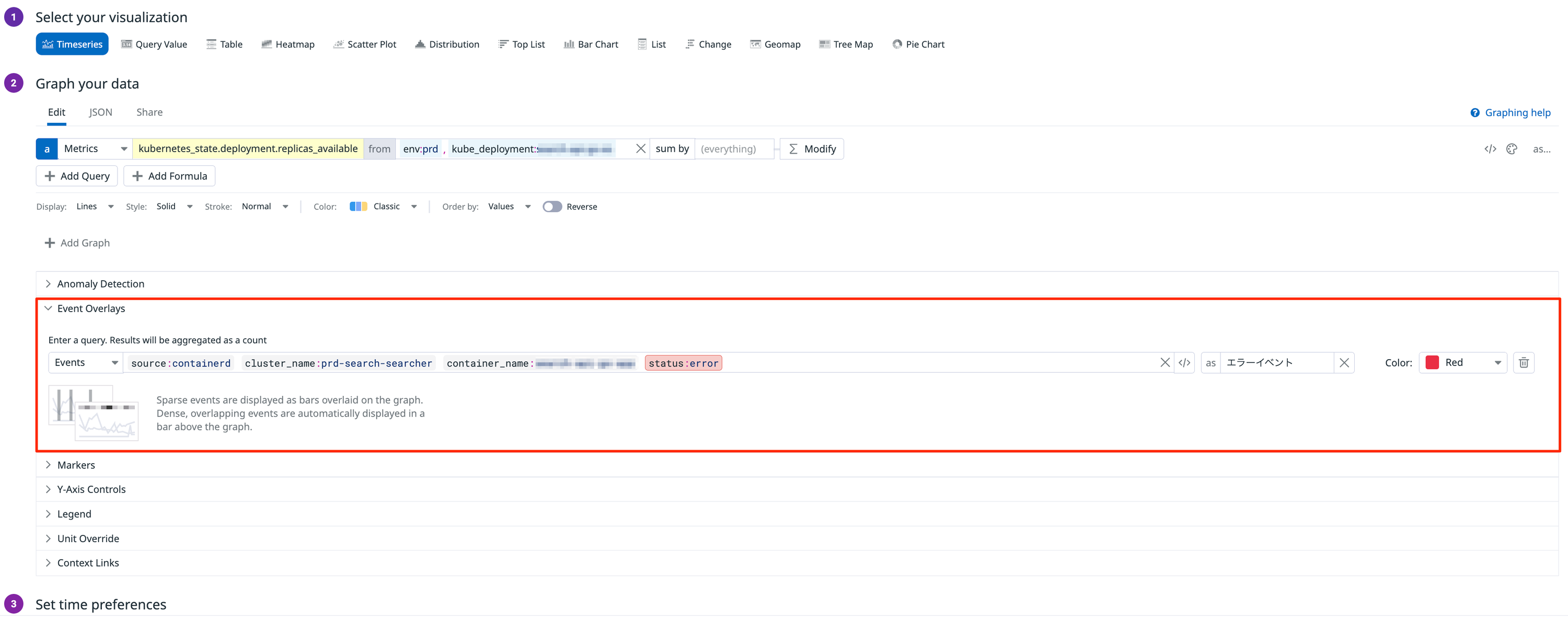
Task: Switch to the JSON tab
Action: click(x=100, y=112)
